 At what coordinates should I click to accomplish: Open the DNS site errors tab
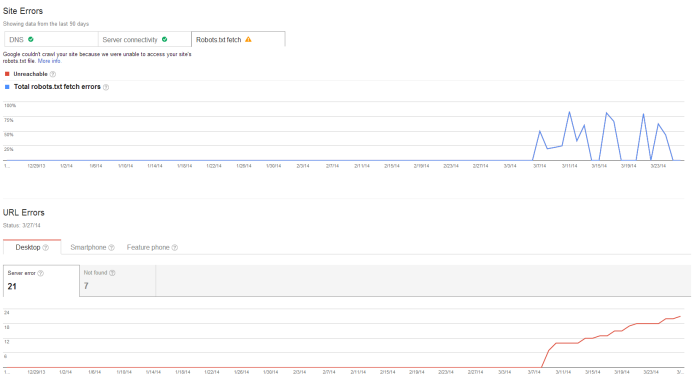click(51, 39)
